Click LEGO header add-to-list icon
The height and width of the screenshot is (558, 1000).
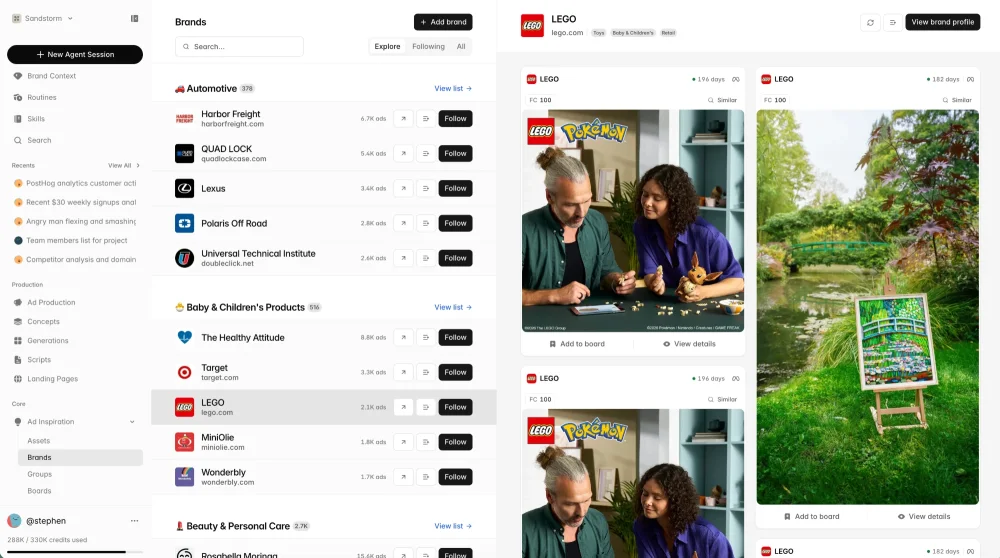[893, 22]
